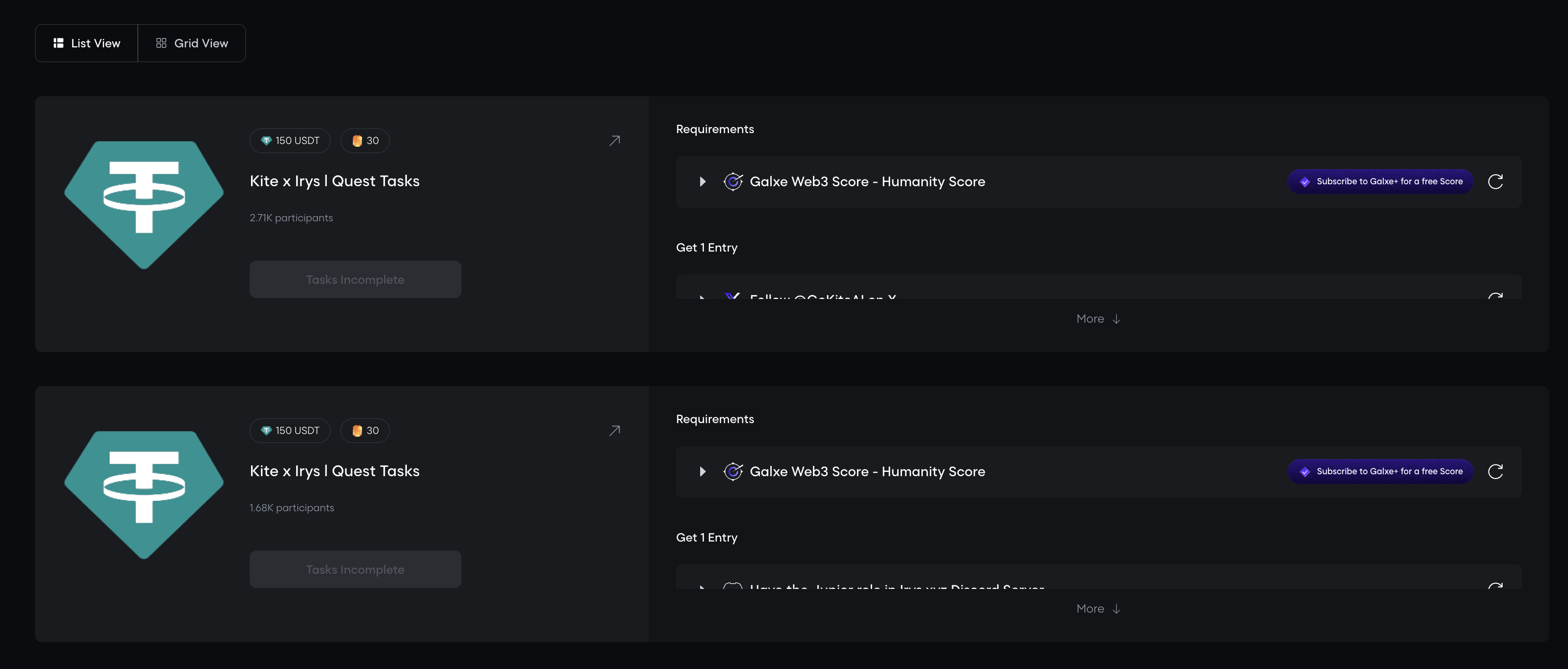
Task: Click the Tether logo of the second quest
Action: pos(144,494)
